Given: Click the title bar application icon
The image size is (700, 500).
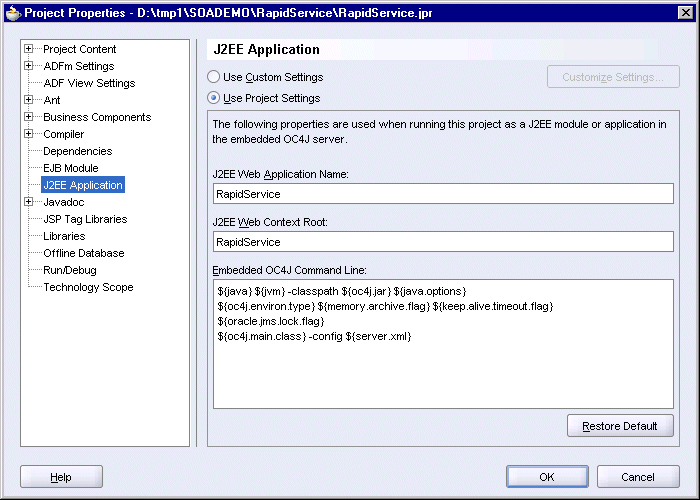Looking at the screenshot, I should click(13, 12).
